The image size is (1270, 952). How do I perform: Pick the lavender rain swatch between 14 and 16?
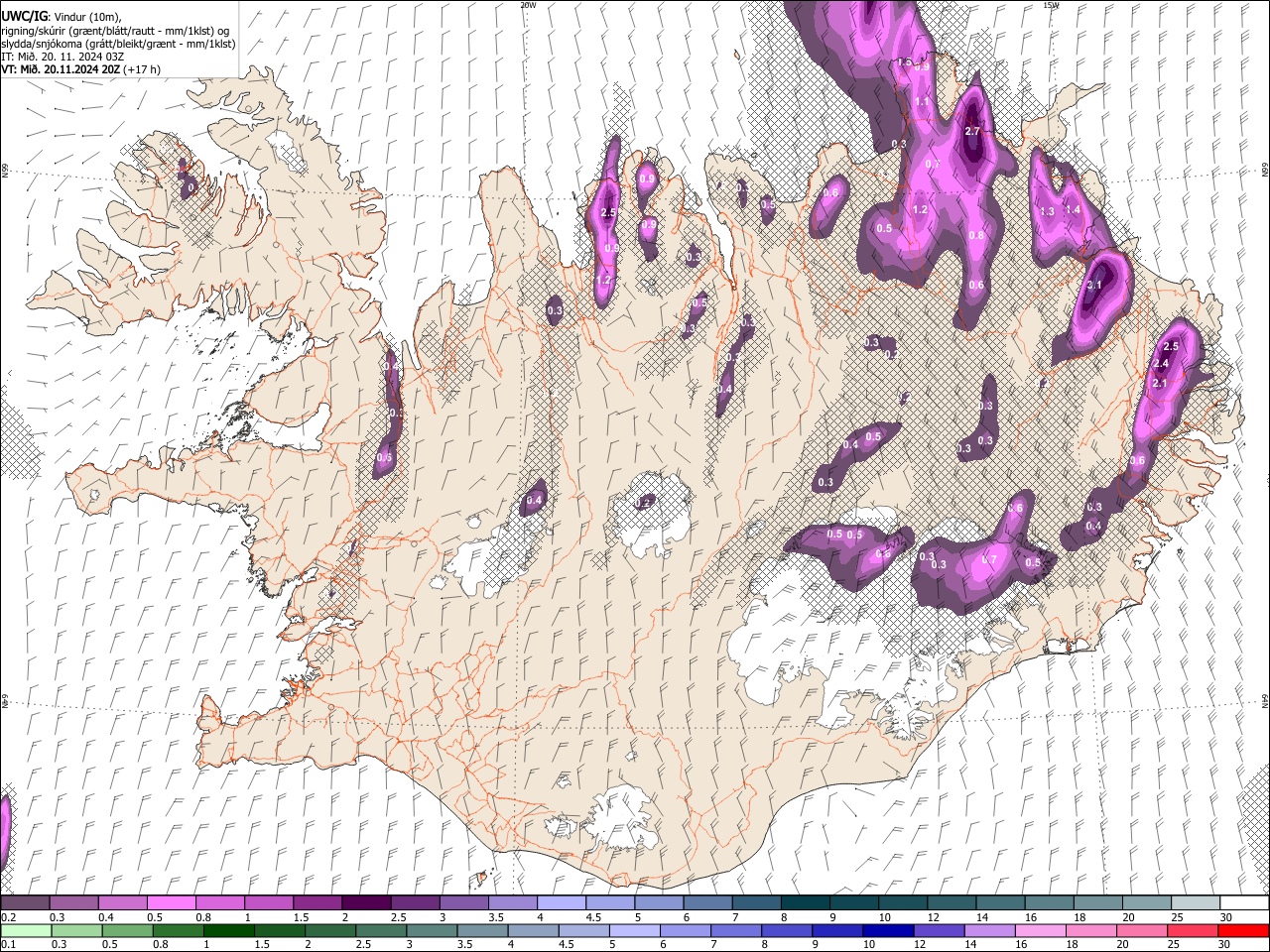point(988,930)
